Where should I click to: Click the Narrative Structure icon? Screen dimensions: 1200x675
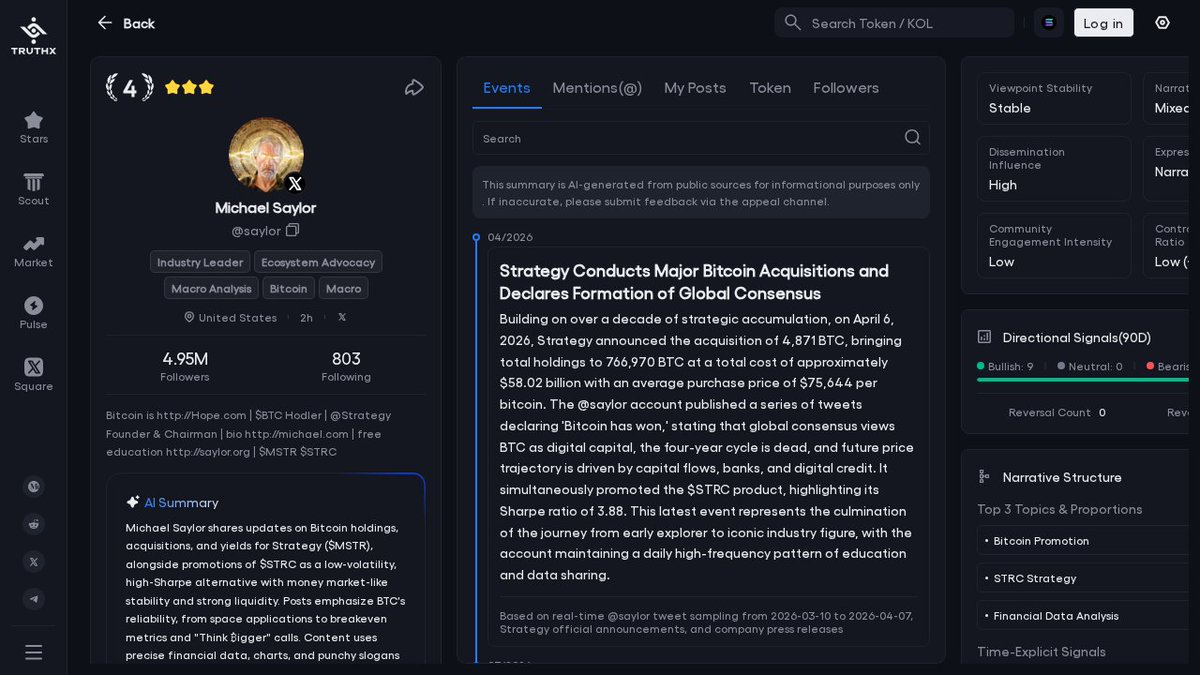pyautogui.click(x=984, y=477)
